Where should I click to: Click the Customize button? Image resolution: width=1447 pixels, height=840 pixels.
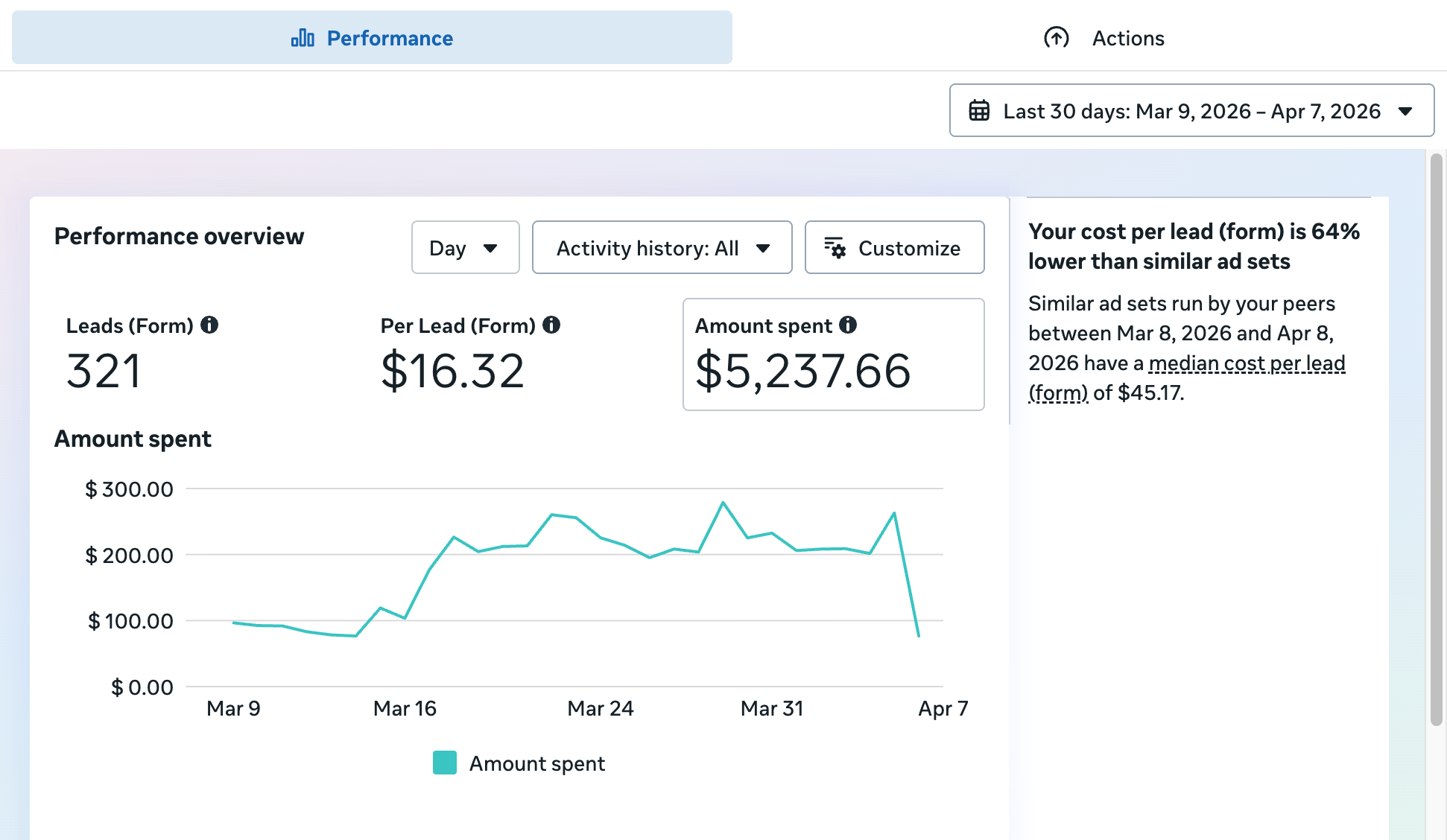tap(894, 247)
